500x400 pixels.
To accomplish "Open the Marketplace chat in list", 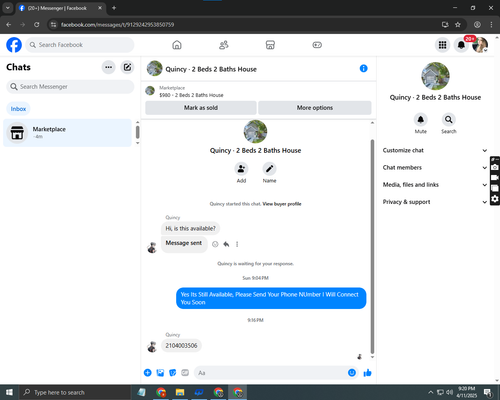I will point(67,133).
